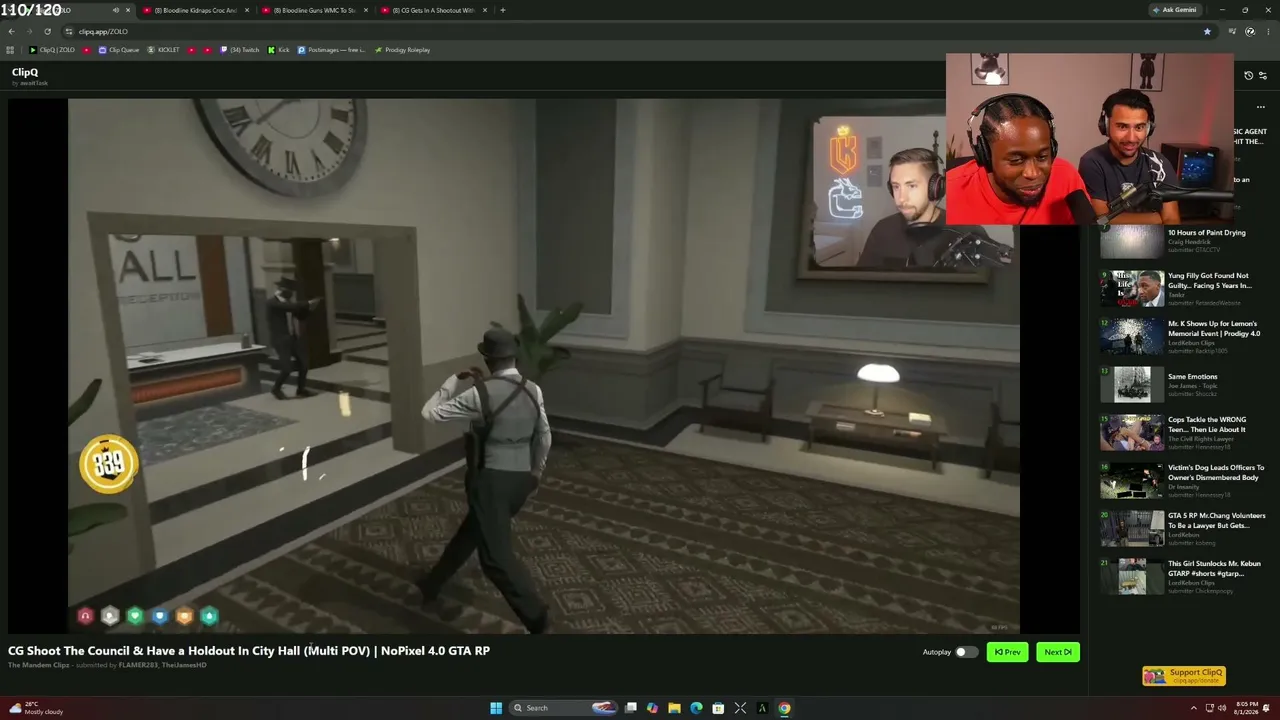This screenshot has width=1280, height=720.
Task: Open Microsoft Edge from the taskbar
Action: (x=696, y=708)
